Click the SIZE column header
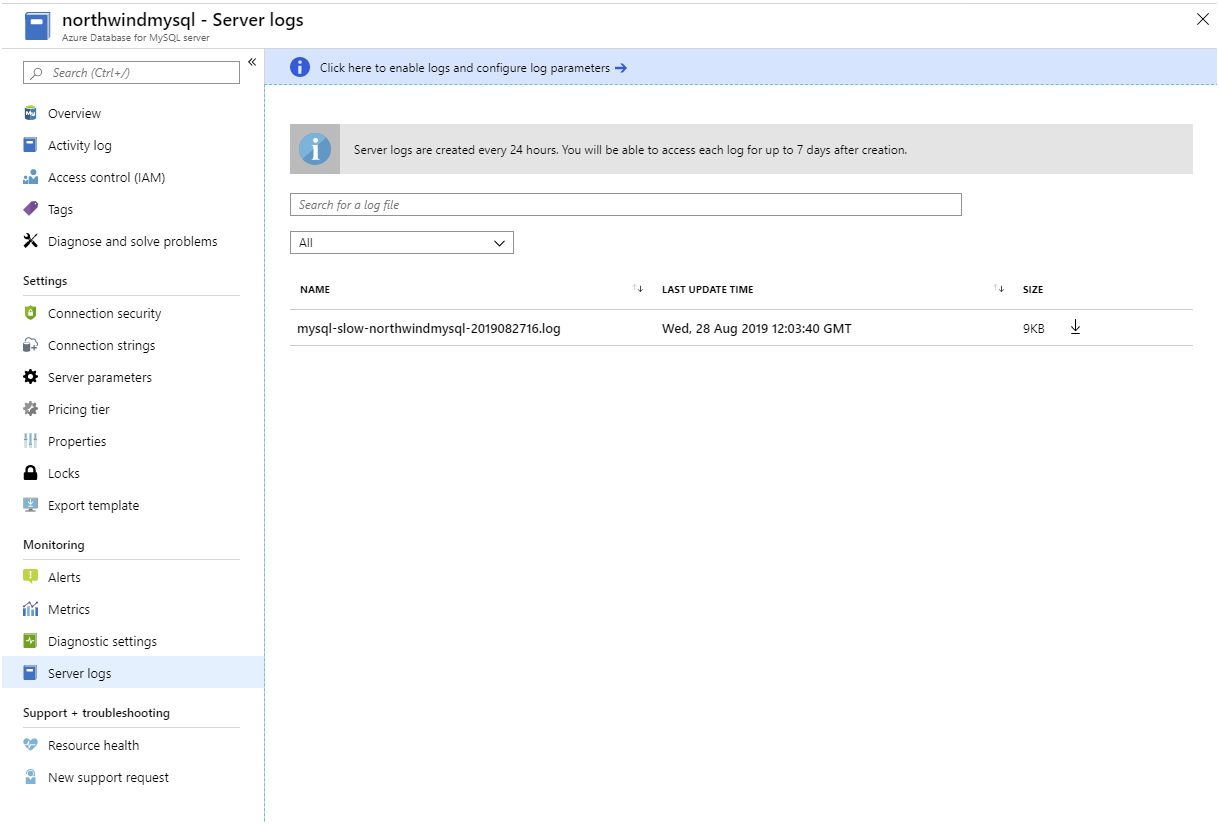Viewport: 1219px width, 824px height. 1033,289
